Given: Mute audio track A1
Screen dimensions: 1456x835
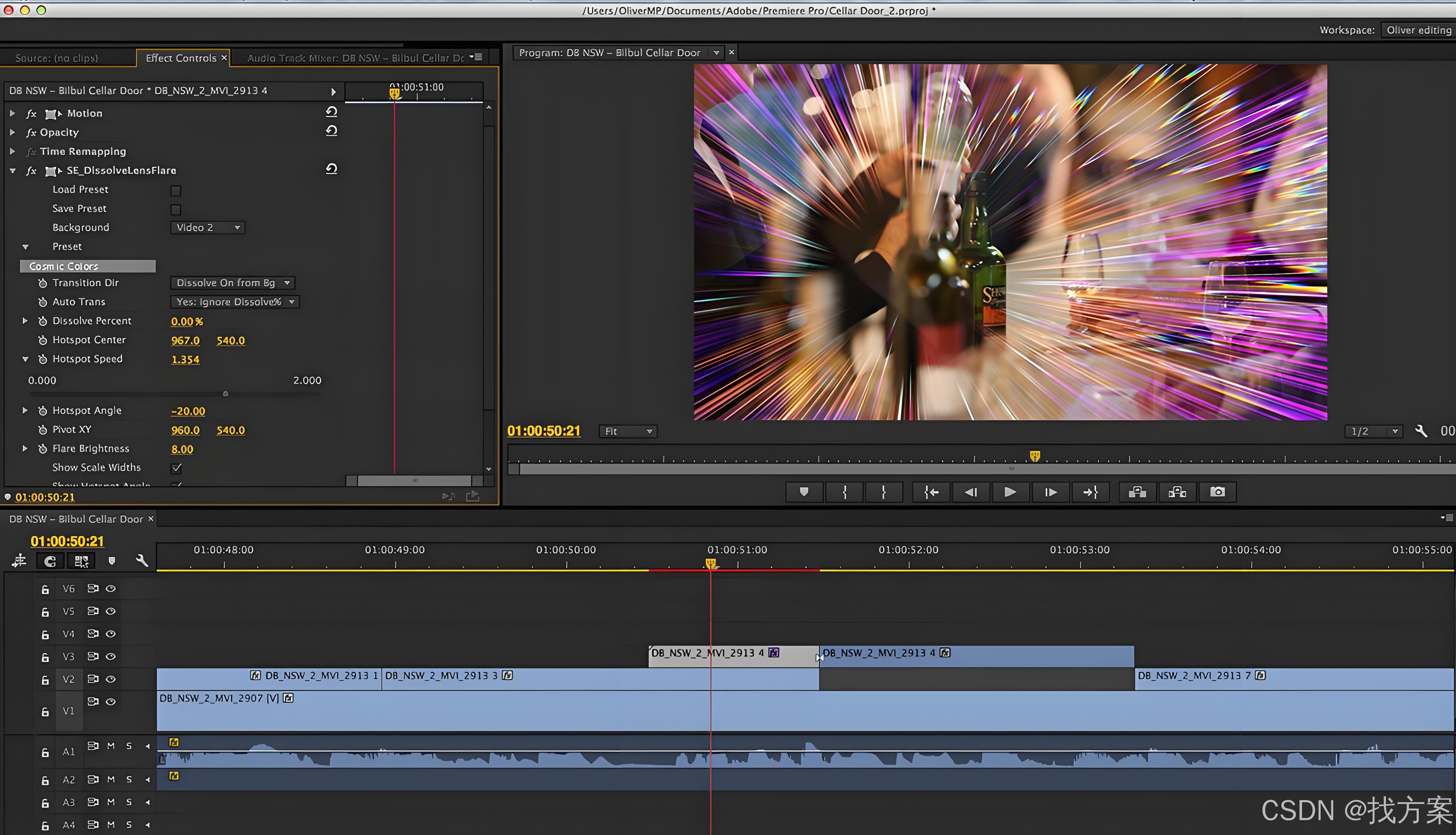Looking at the screenshot, I should click(x=111, y=746).
